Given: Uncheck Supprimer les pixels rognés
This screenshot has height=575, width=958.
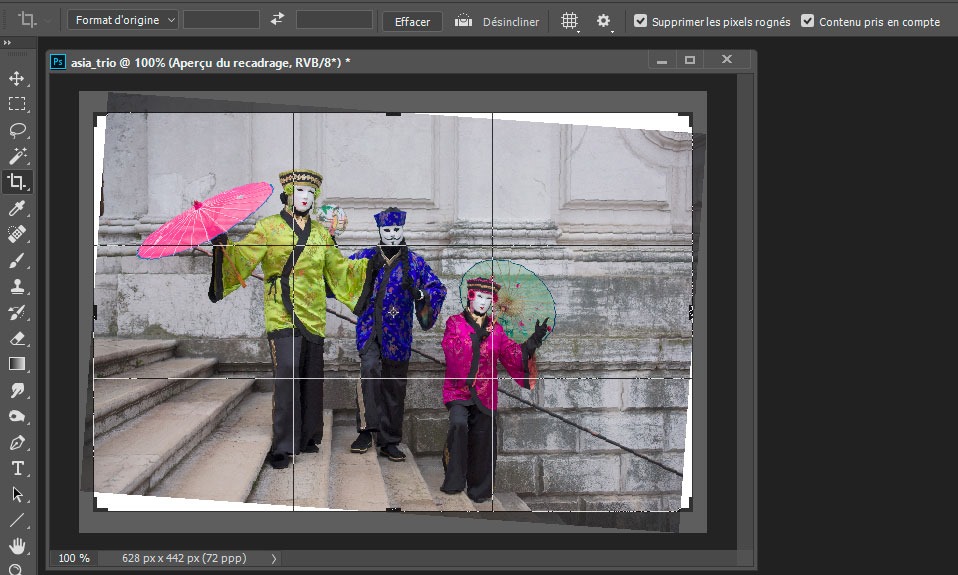Looking at the screenshot, I should pyautogui.click(x=640, y=20).
